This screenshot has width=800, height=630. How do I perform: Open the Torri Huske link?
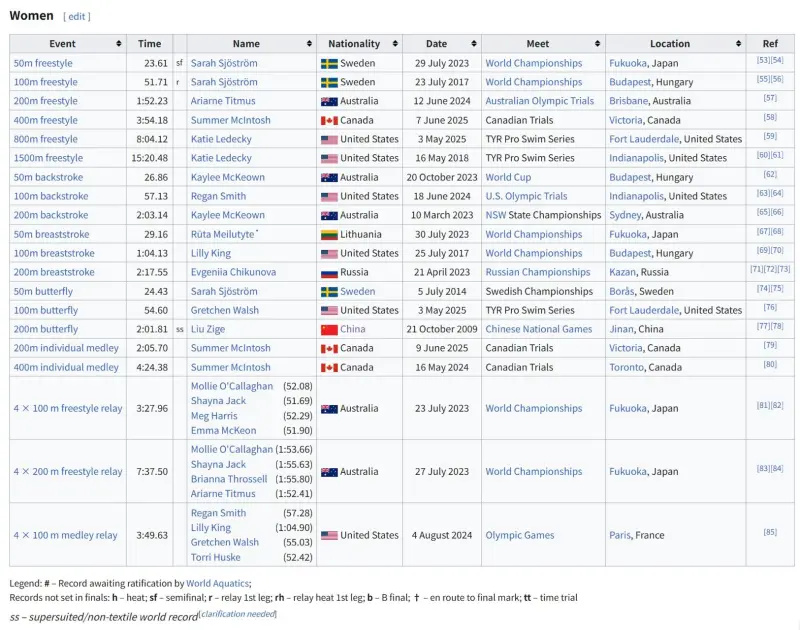pyautogui.click(x=215, y=558)
